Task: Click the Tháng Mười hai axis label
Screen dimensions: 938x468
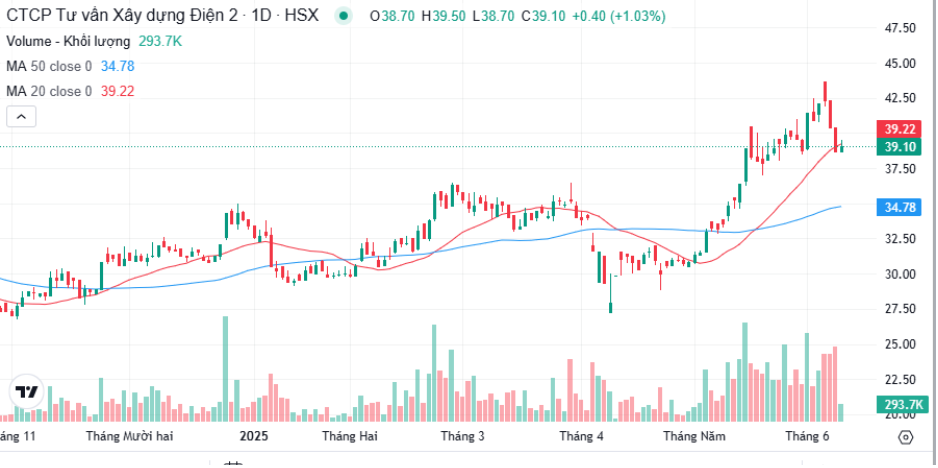Action: pos(130,436)
